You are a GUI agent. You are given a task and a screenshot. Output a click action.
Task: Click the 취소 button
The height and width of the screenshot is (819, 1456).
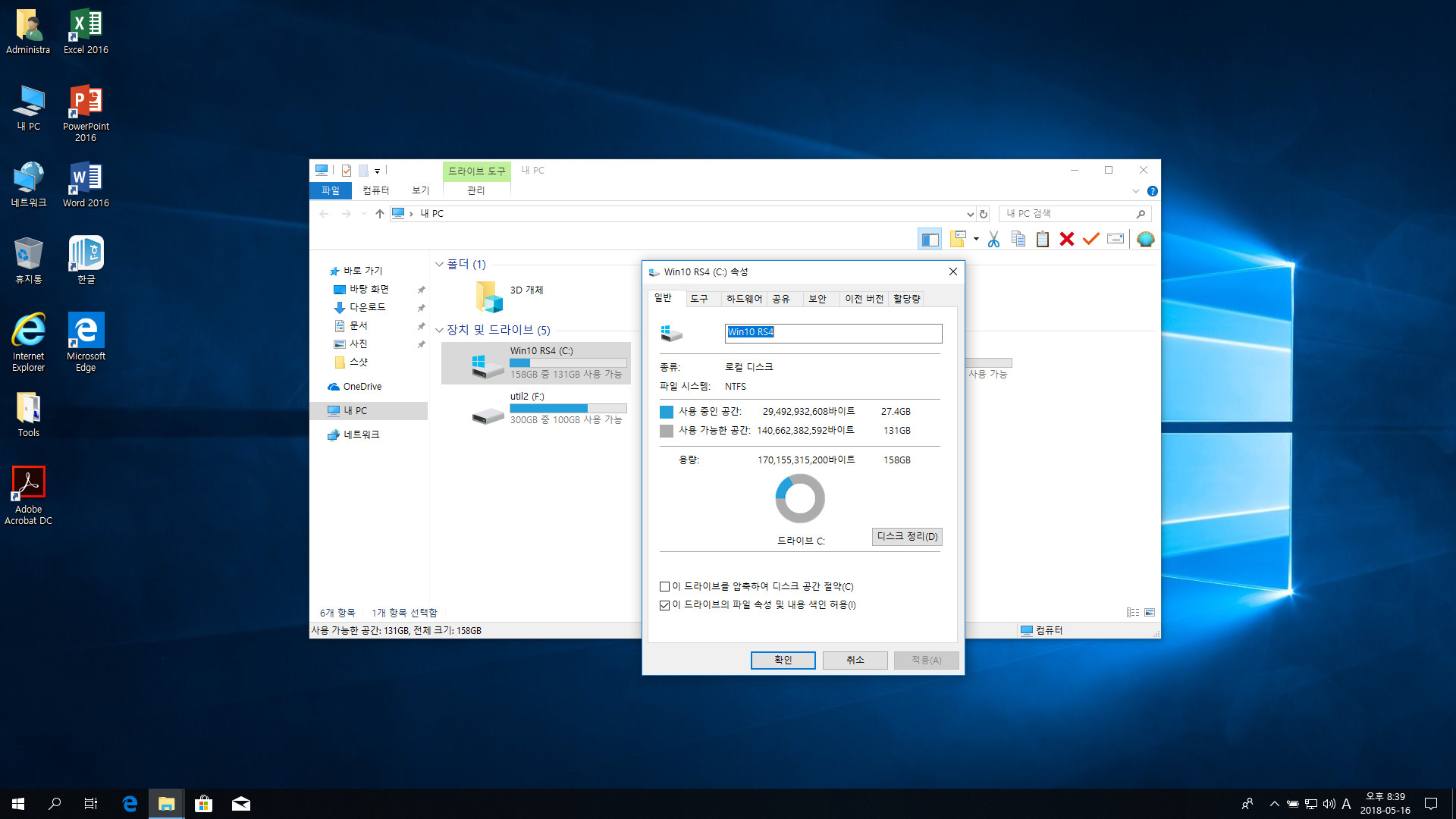tap(855, 661)
